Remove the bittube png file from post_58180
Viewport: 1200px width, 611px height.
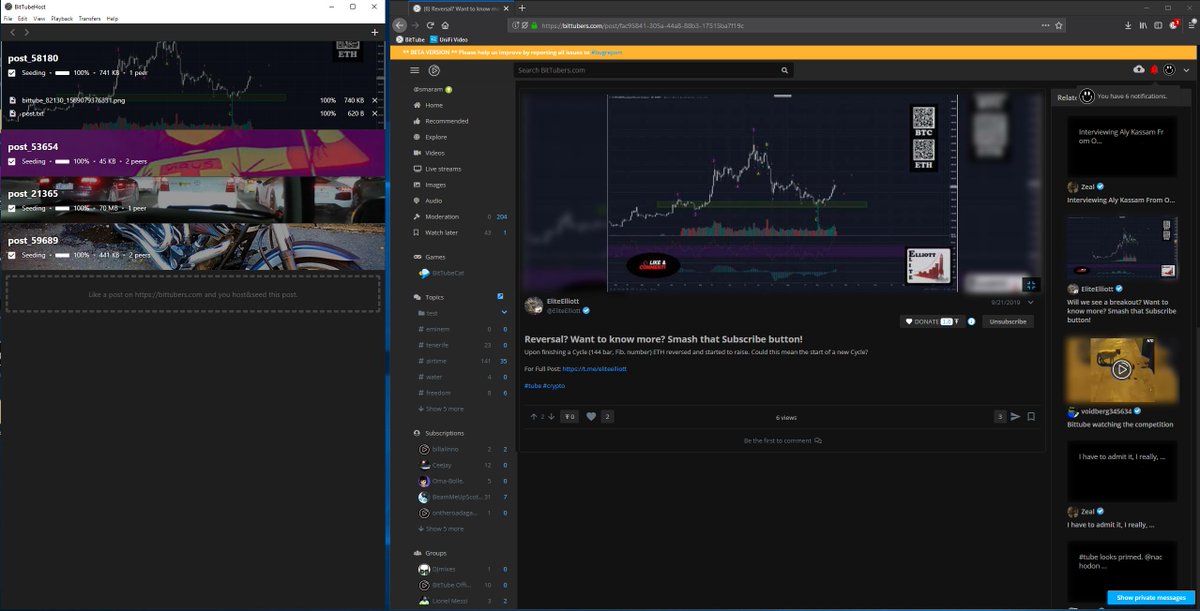375,101
